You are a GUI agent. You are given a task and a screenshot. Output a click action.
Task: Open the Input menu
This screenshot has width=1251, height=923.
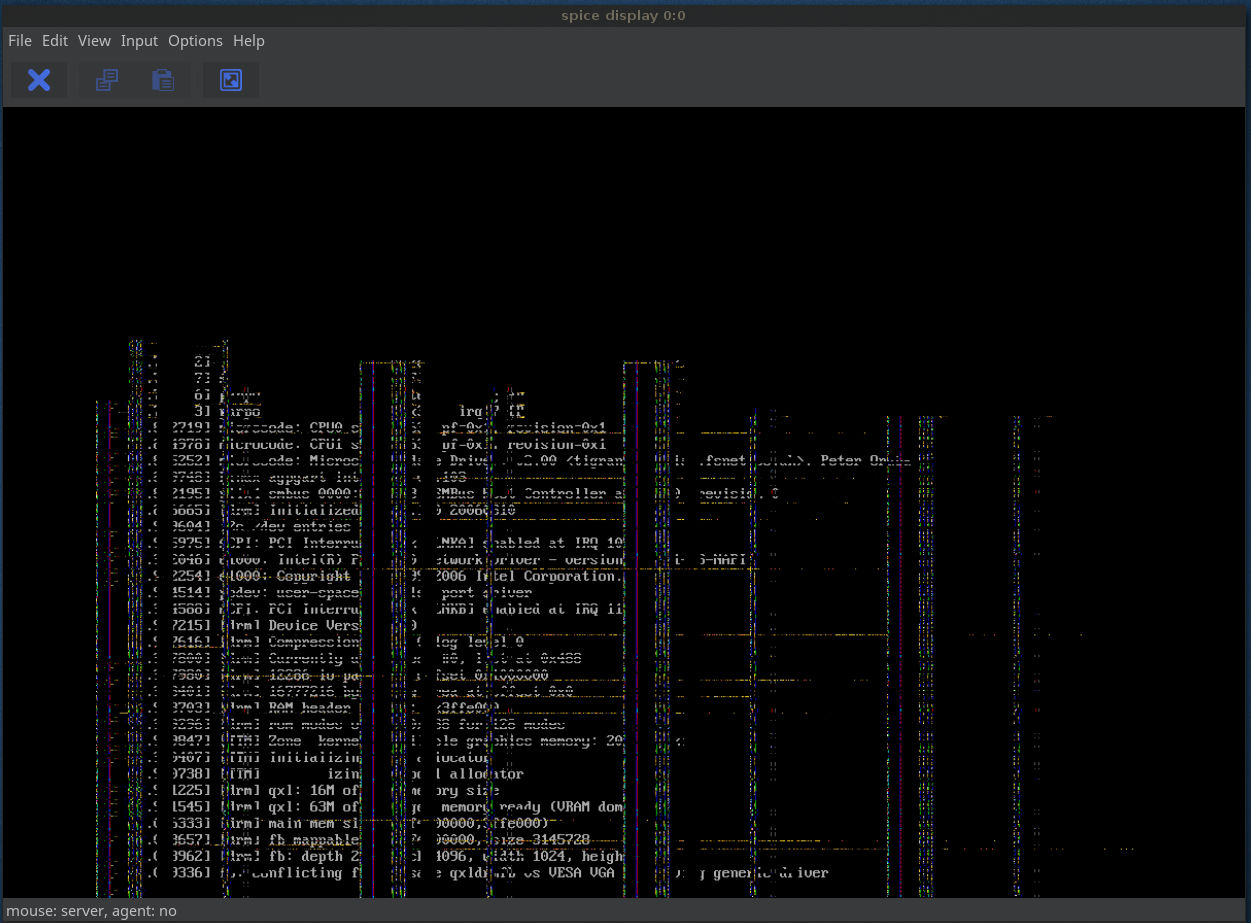point(139,41)
